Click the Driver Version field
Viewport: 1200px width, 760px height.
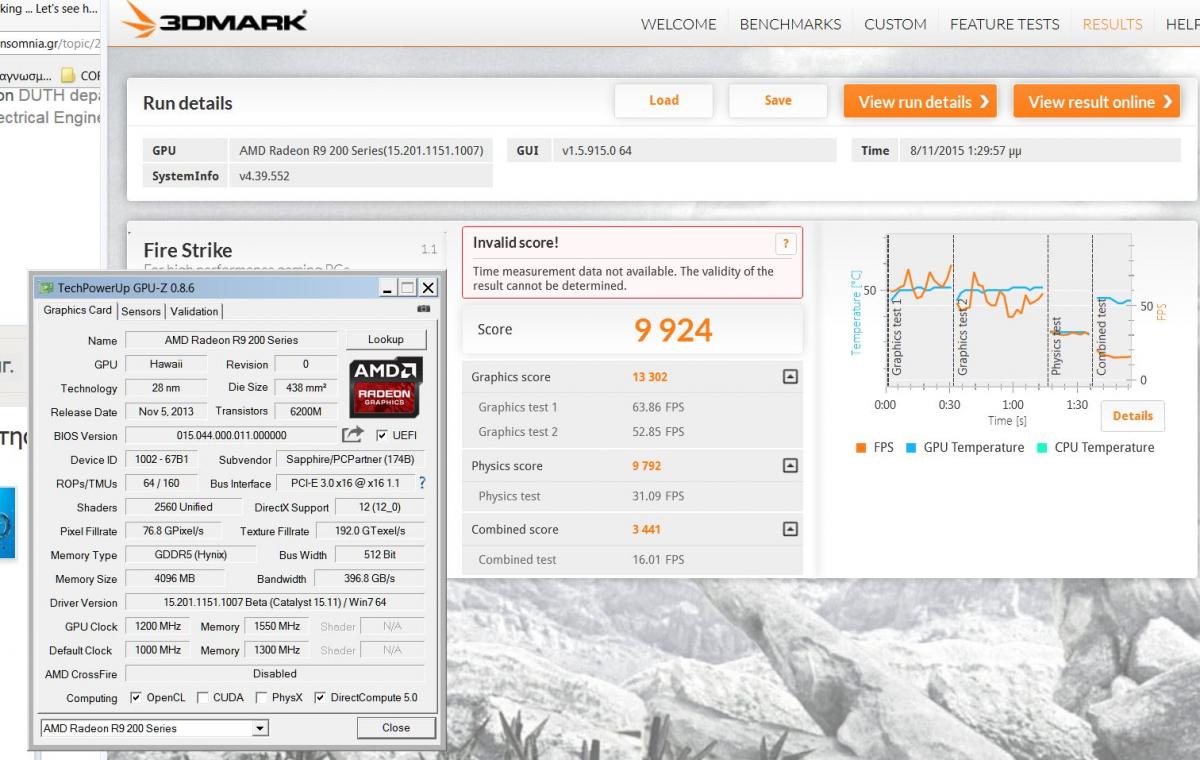tap(275, 603)
